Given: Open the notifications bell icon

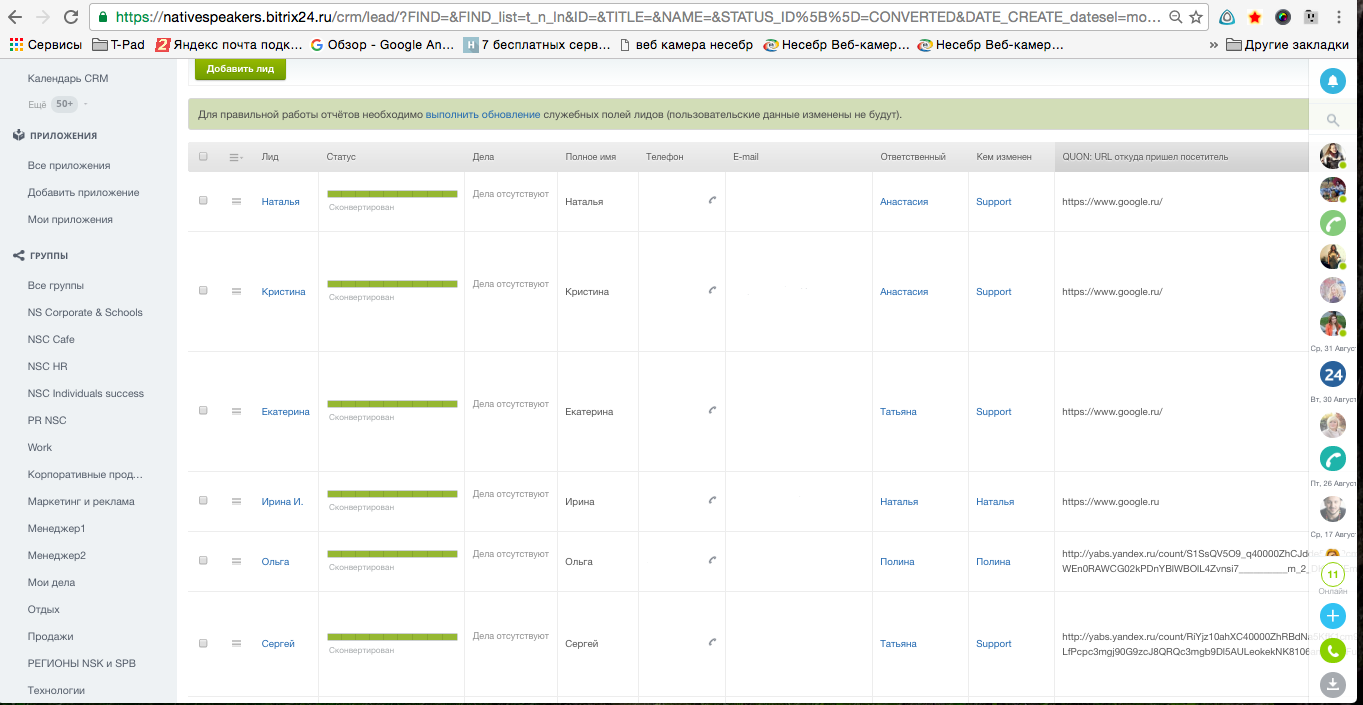Looking at the screenshot, I should pos(1332,82).
